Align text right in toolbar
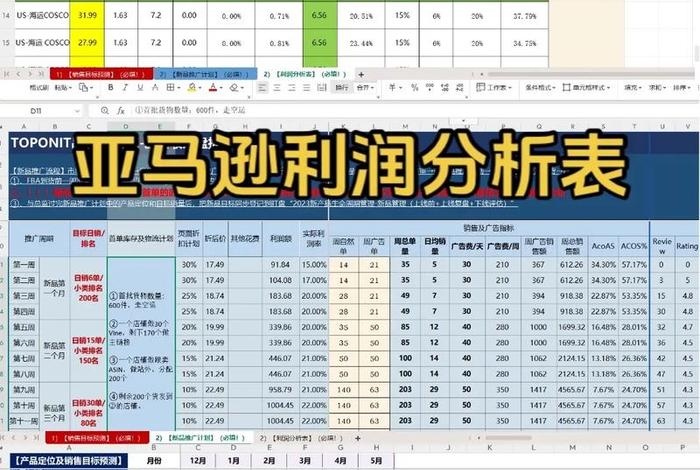The width and height of the screenshot is (700, 470). (x=292, y=87)
